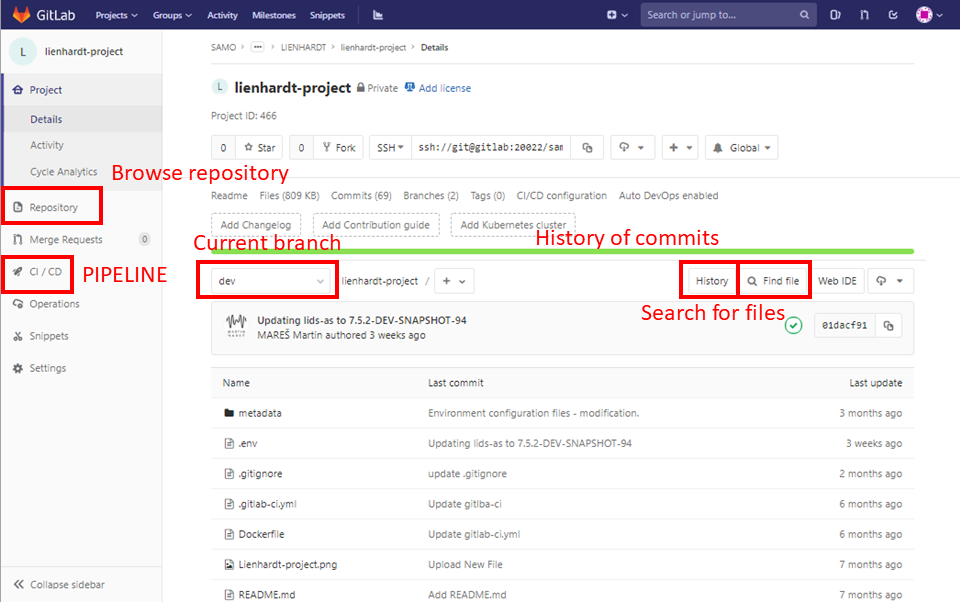Open the plus dropdown in file path

[x=454, y=281]
